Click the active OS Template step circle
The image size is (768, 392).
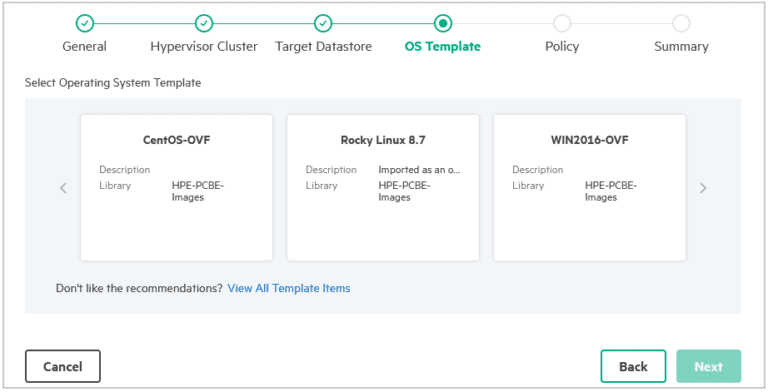click(443, 23)
